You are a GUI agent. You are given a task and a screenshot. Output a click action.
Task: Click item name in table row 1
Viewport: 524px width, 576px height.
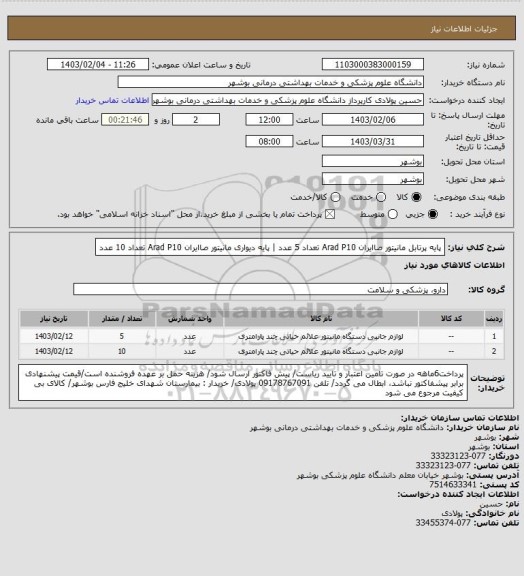coord(321,336)
